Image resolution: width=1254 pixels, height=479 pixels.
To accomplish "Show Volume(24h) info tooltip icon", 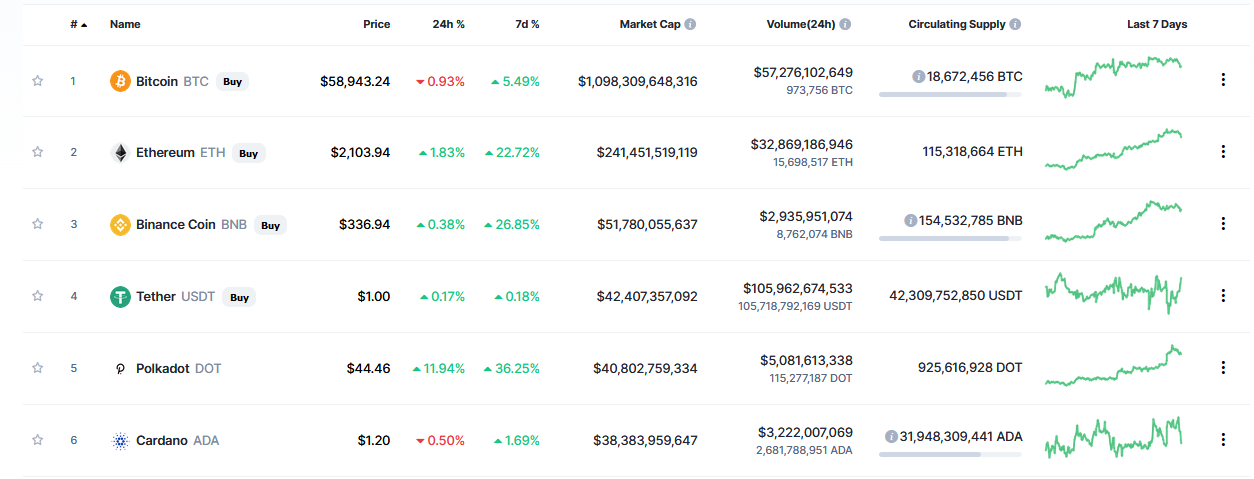I will pos(846,24).
